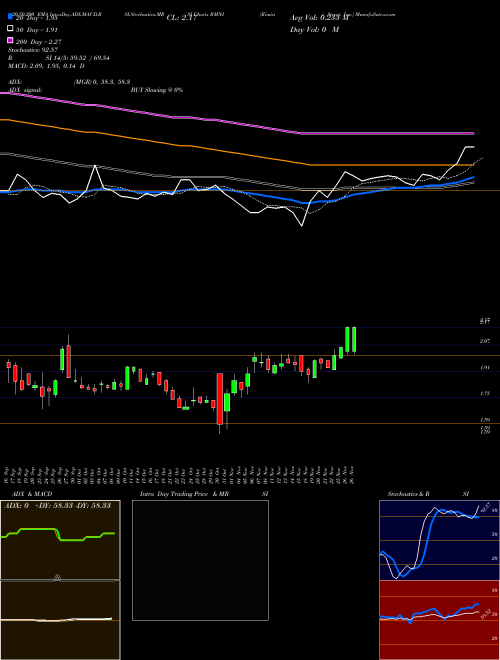This screenshot has height=660, width=500.
Task: Click the last green candlestick on the chart
Action: coord(354,340)
